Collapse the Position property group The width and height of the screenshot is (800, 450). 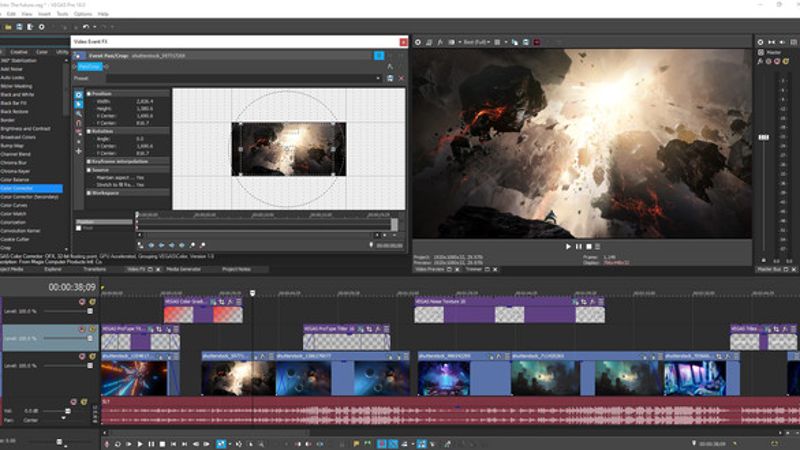(89, 94)
